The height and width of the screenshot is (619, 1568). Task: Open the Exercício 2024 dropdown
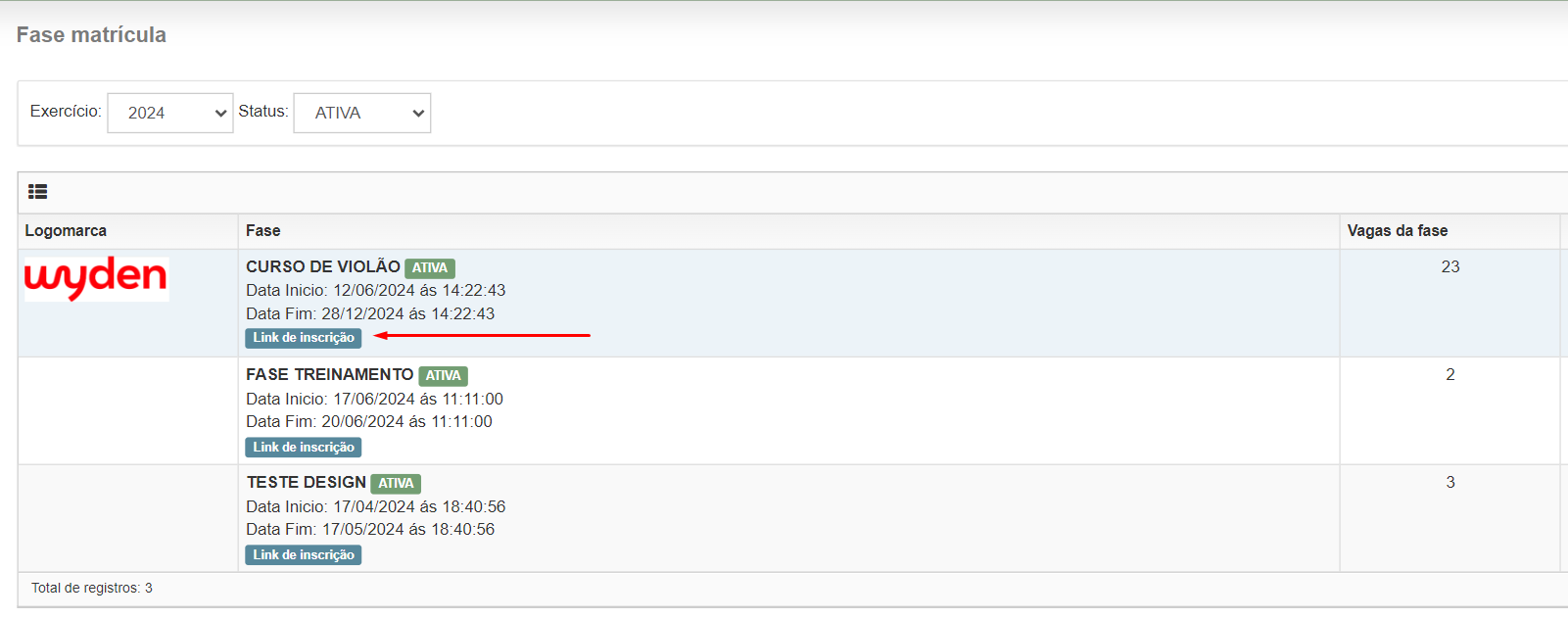(170, 113)
